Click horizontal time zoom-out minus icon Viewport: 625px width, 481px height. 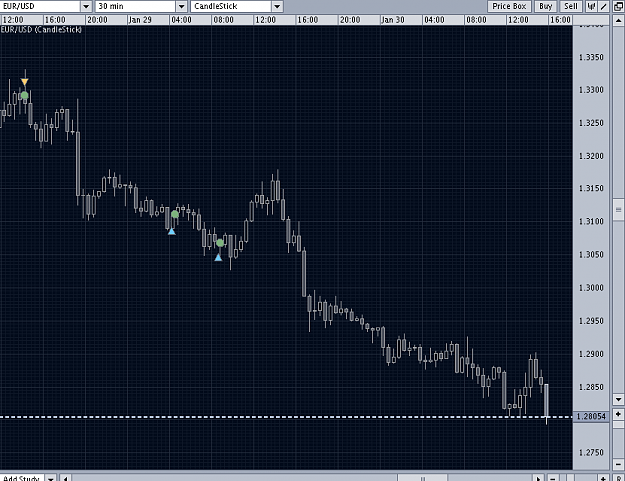click(553, 478)
